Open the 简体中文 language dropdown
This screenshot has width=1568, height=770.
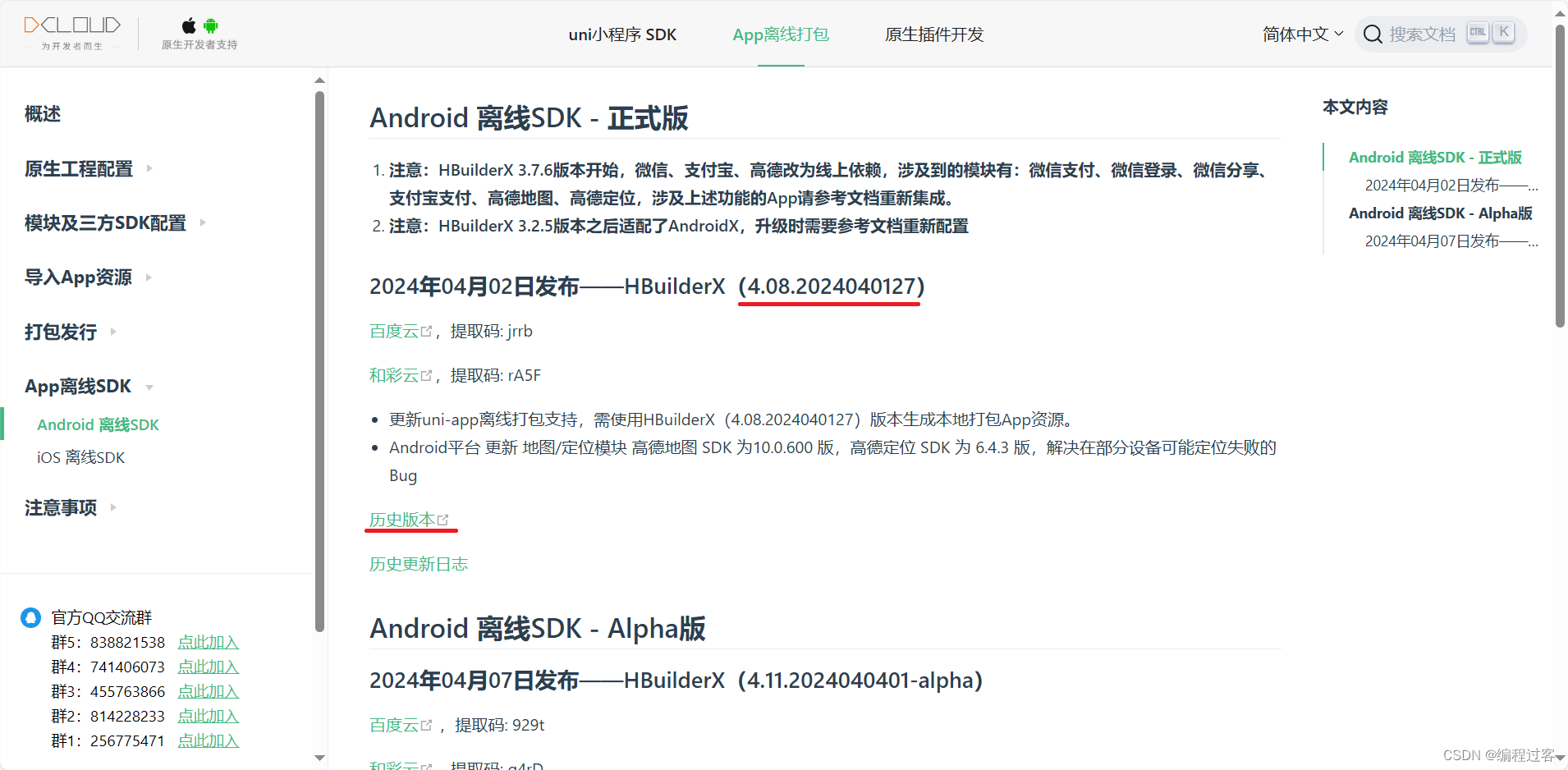(1303, 34)
